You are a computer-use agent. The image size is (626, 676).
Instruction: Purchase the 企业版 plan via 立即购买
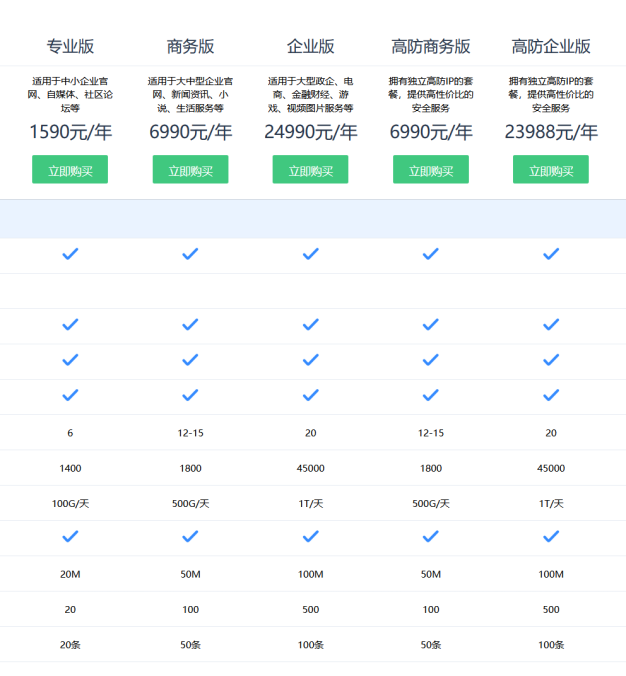tap(310, 169)
